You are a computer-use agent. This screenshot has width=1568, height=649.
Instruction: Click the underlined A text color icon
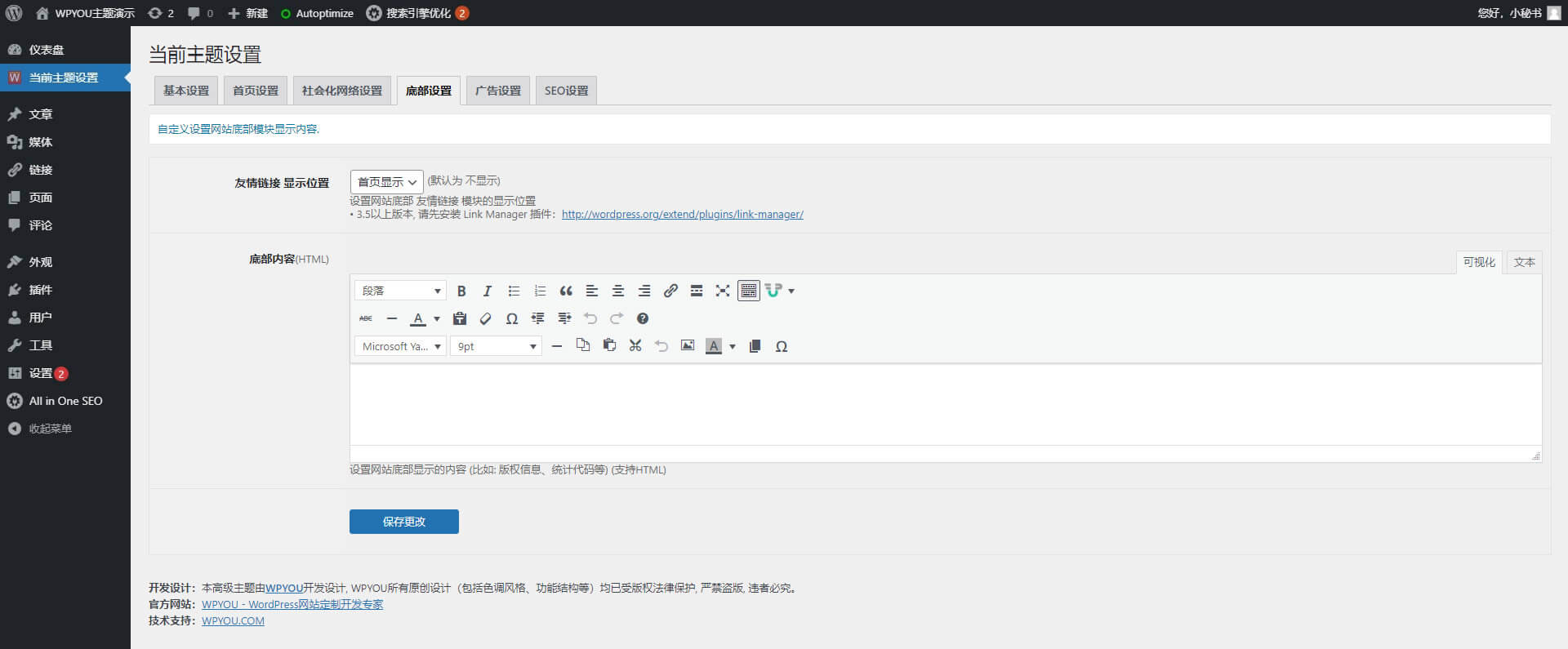pyautogui.click(x=418, y=318)
